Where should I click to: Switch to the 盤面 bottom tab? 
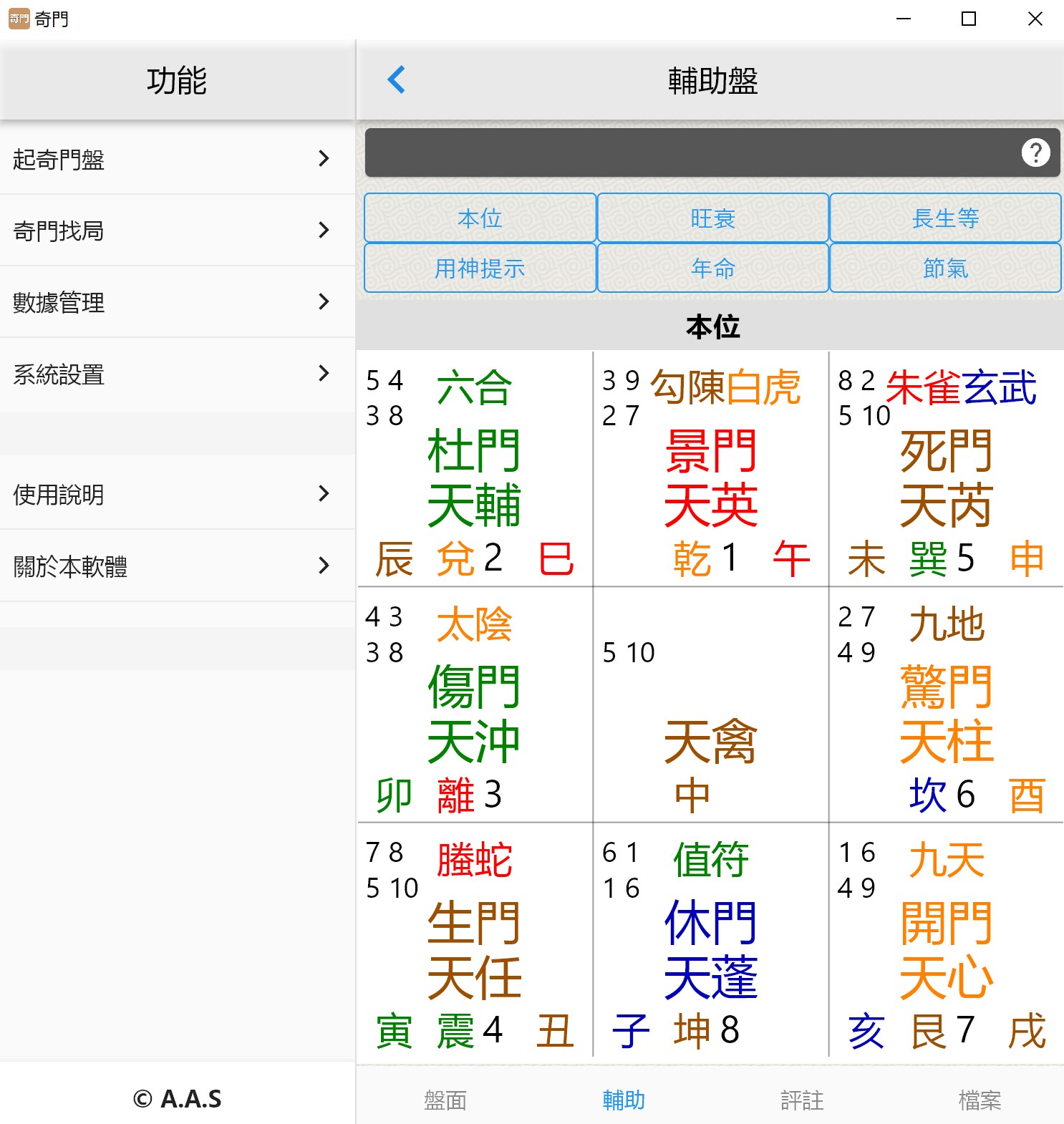(x=445, y=1100)
